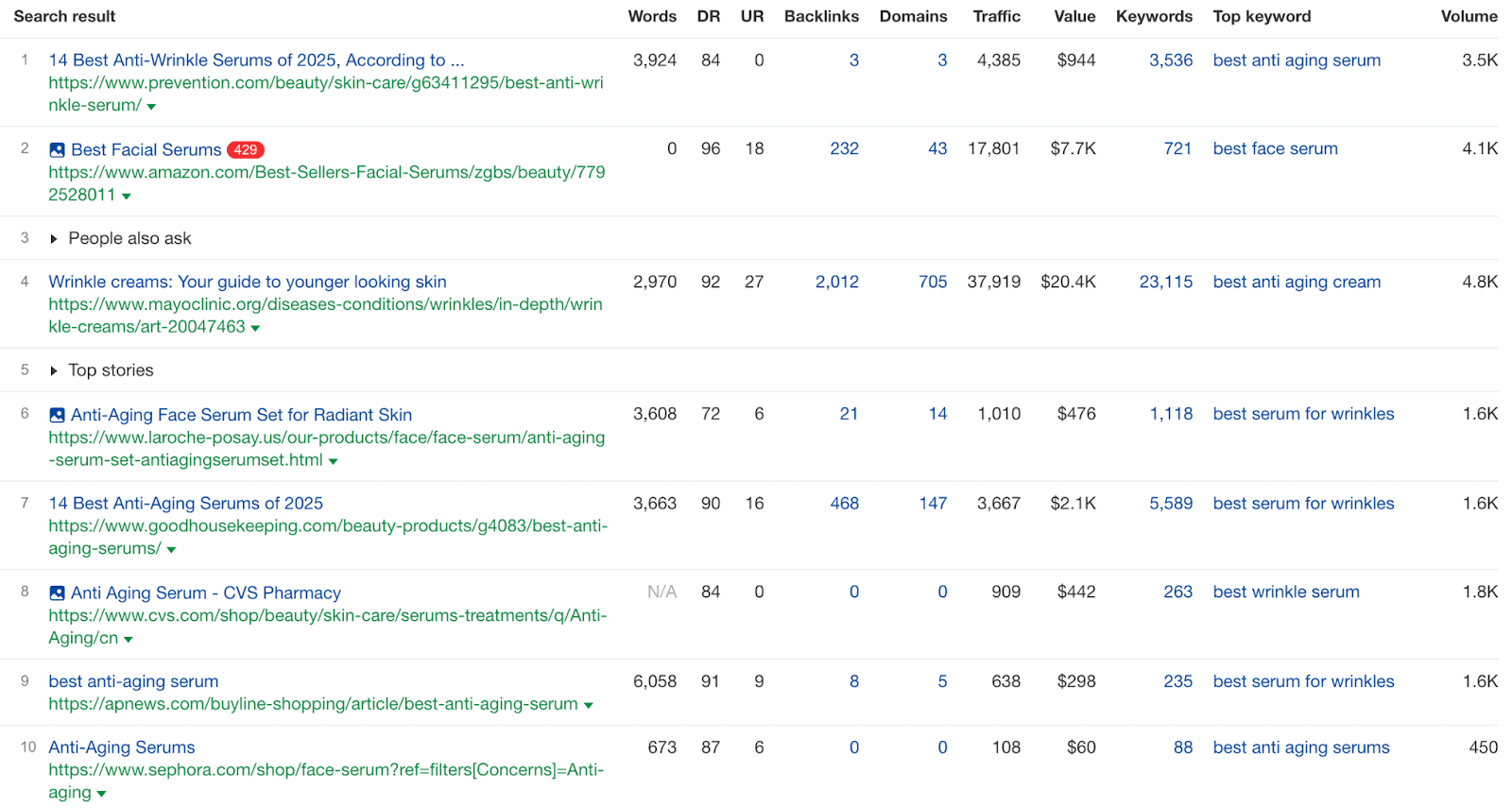Open the goodhousekeeping.com URL dropdown arrow

(x=171, y=550)
